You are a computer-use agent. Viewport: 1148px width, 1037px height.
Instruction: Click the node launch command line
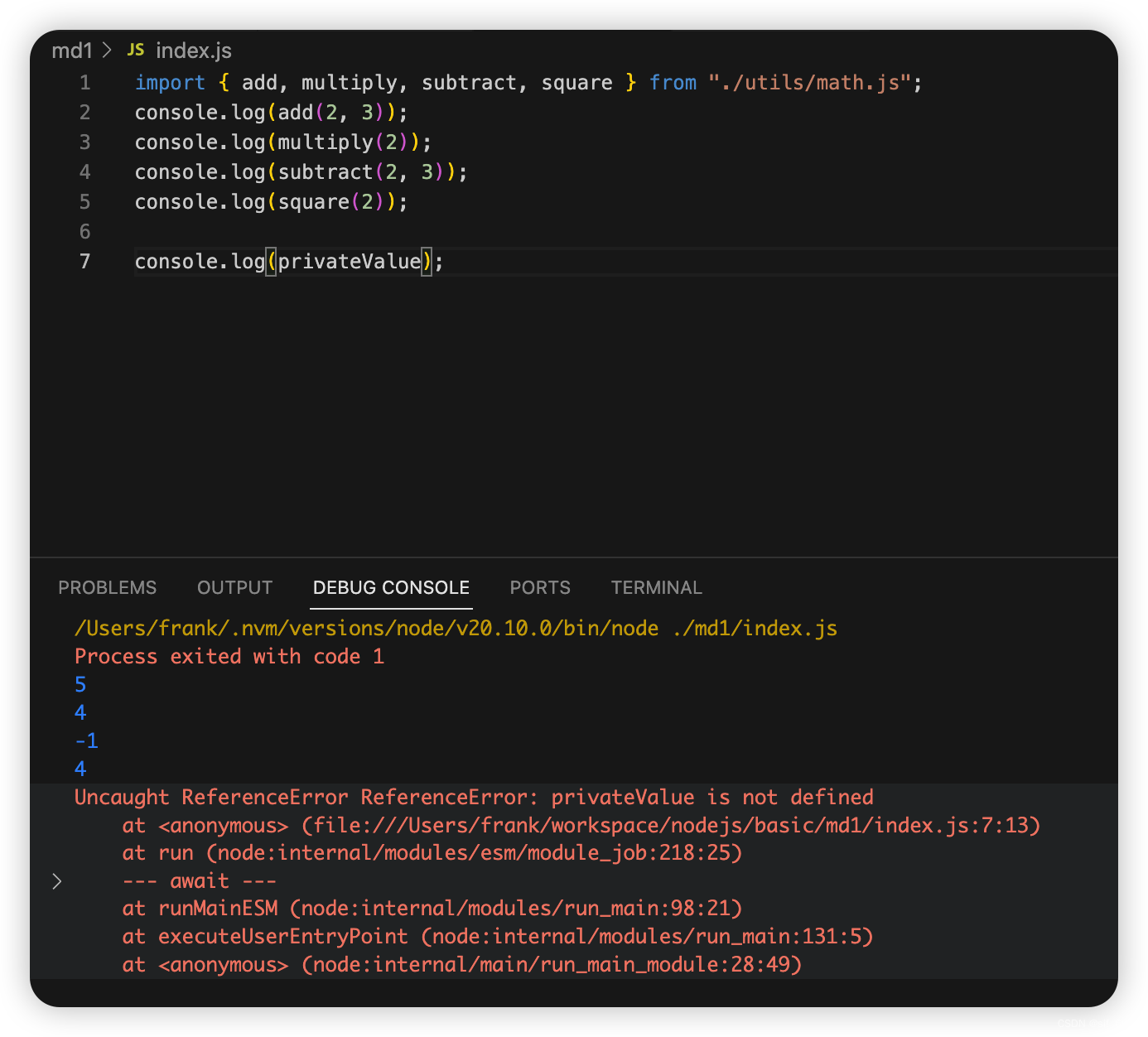click(456, 629)
